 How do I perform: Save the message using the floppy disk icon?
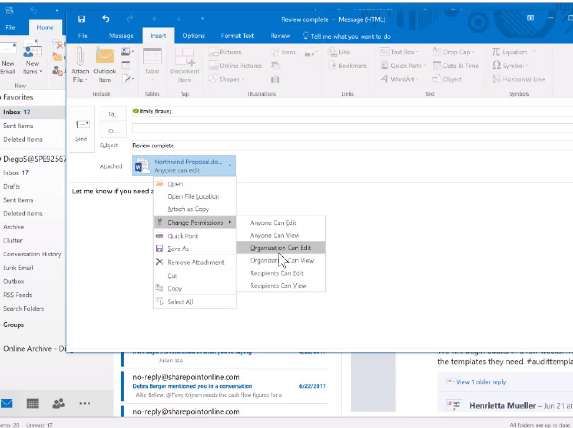coord(81,19)
